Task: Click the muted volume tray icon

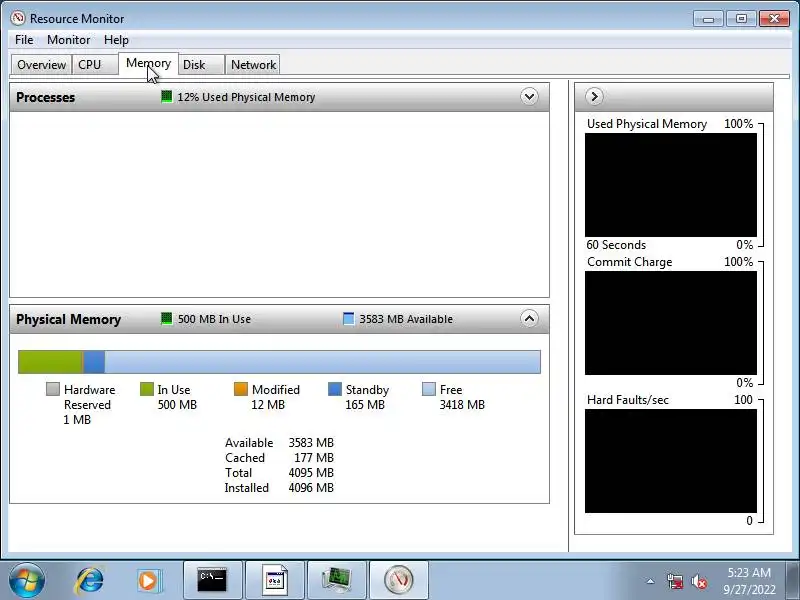Action: [699, 581]
